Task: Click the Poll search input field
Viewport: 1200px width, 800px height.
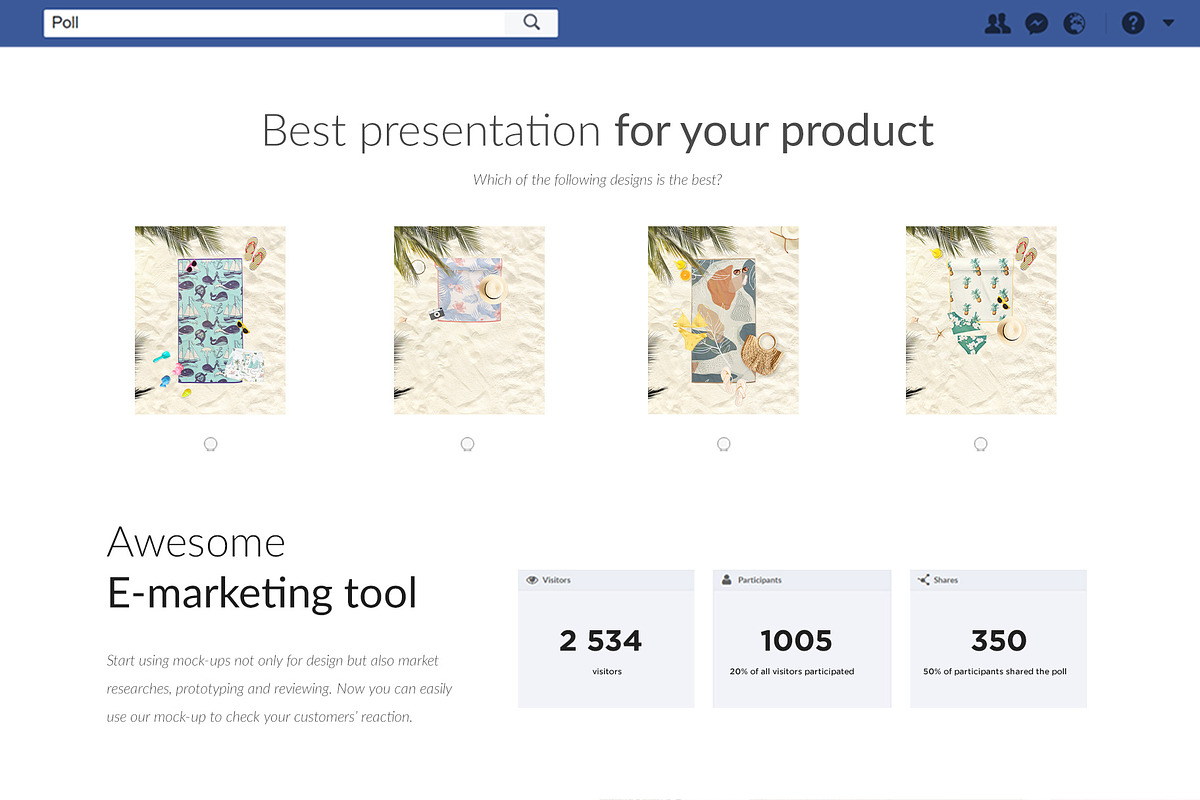Action: (x=275, y=22)
